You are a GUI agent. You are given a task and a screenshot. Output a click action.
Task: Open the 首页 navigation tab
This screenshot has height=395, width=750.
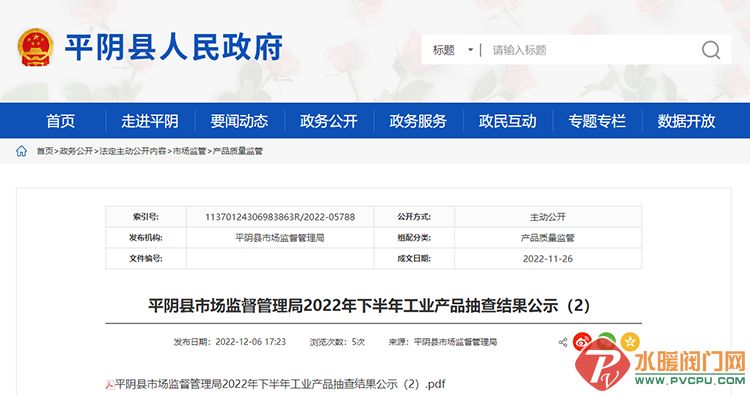click(x=60, y=121)
